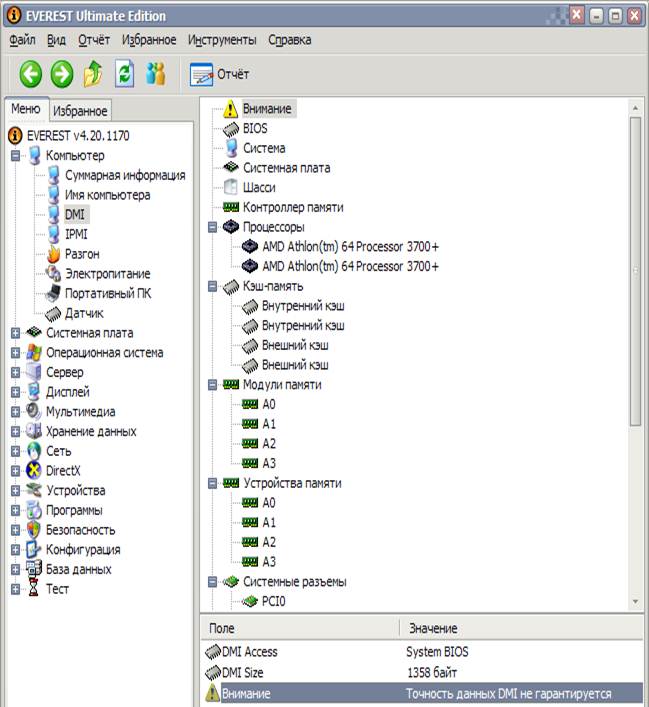Select first AMD Athlon 64 Processor entry
Screen dimensions: 649x707
350,246
